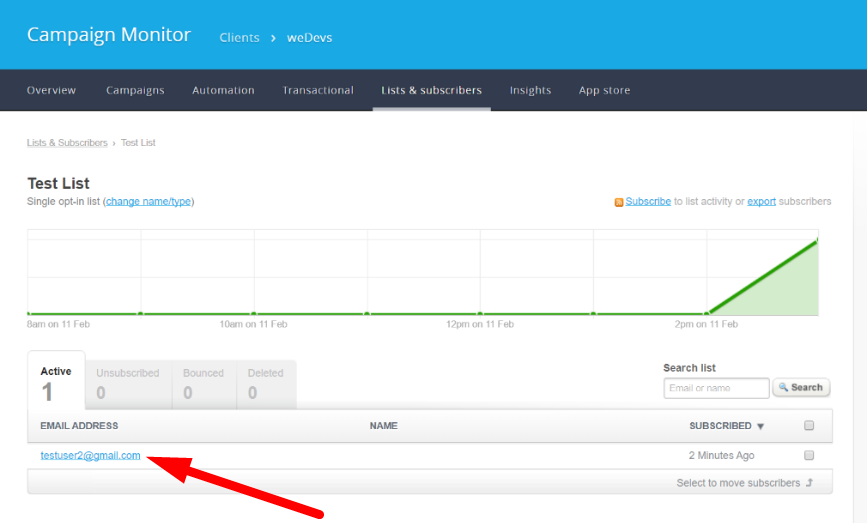This screenshot has width=867, height=523.
Task: Open the Insights tab
Action: pos(530,90)
